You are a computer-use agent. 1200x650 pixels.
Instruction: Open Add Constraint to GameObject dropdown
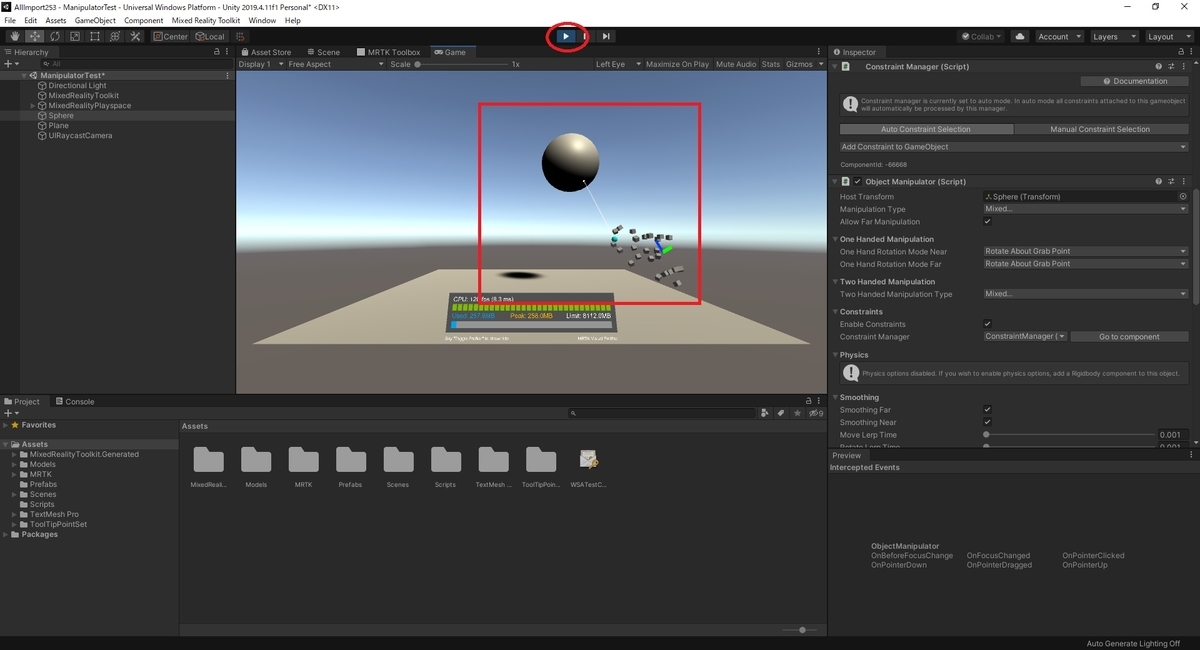tap(1013, 147)
